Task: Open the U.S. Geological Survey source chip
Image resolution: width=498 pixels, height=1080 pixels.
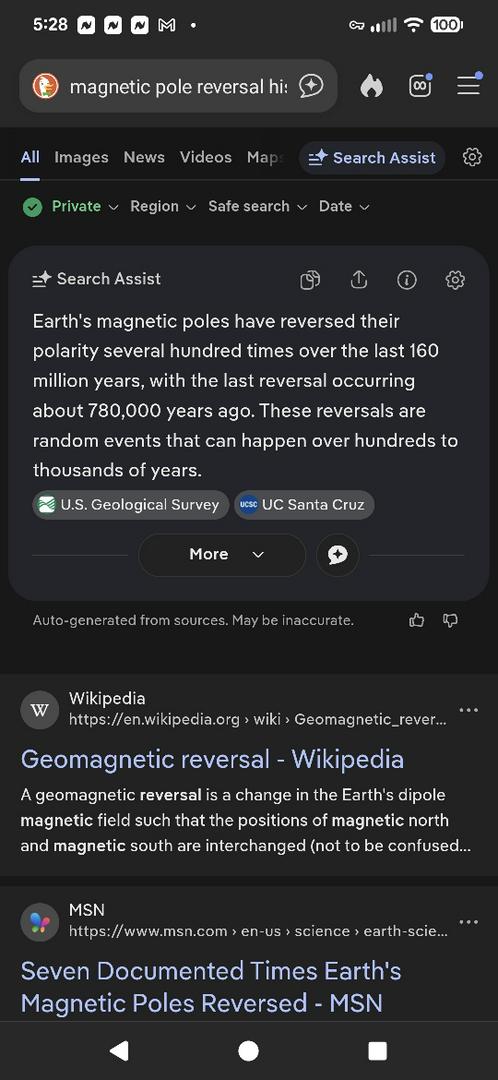Action: coord(131,505)
